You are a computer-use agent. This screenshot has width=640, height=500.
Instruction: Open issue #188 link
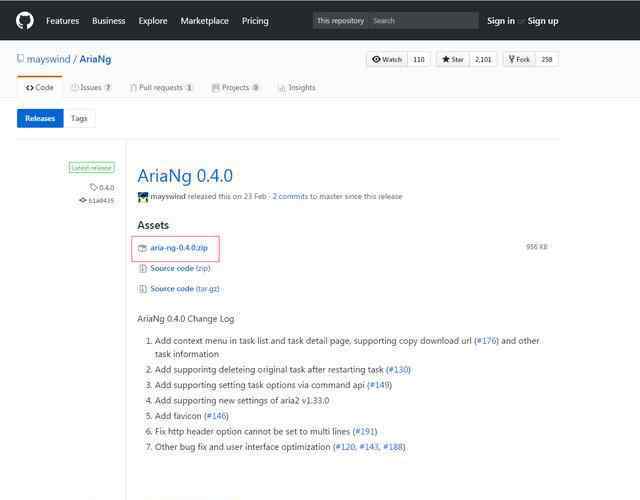point(393,447)
